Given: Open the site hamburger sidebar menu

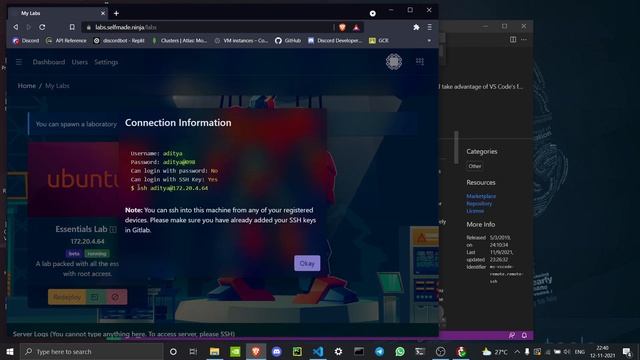Looking at the screenshot, I should tap(19, 62).
